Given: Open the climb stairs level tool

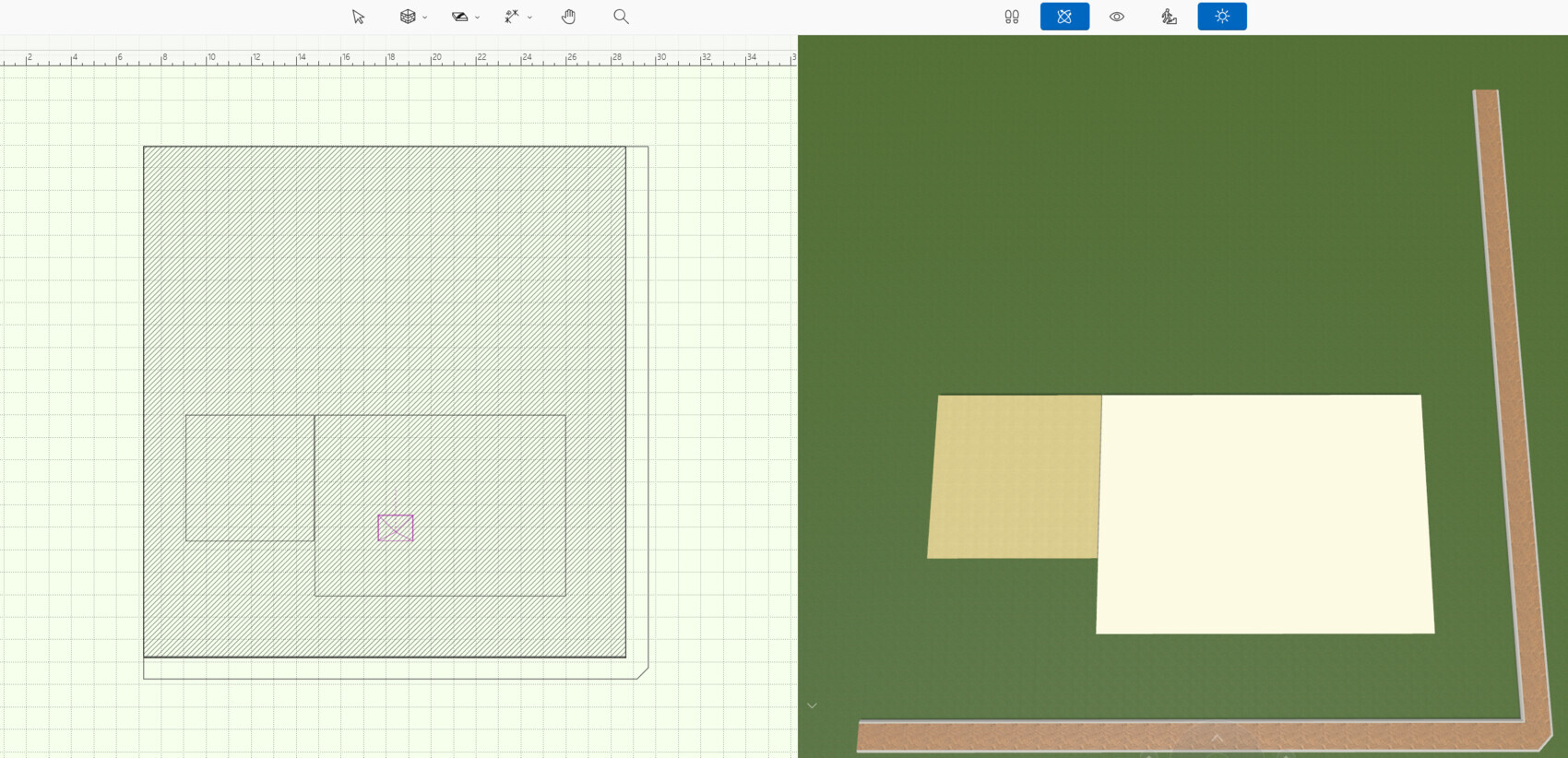Looking at the screenshot, I should (x=1169, y=17).
